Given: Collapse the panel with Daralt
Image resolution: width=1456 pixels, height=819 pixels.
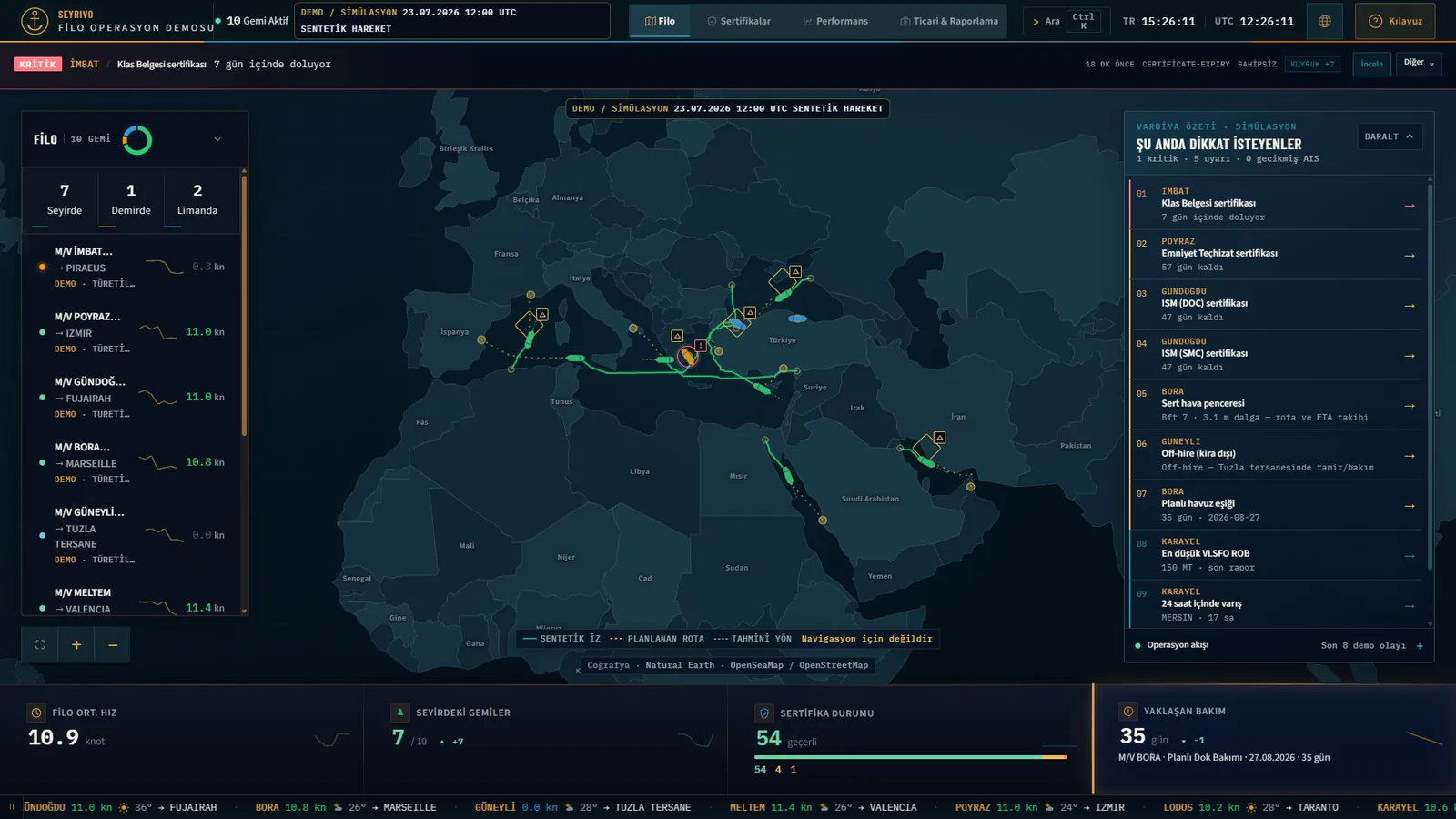Looking at the screenshot, I should (1390, 136).
